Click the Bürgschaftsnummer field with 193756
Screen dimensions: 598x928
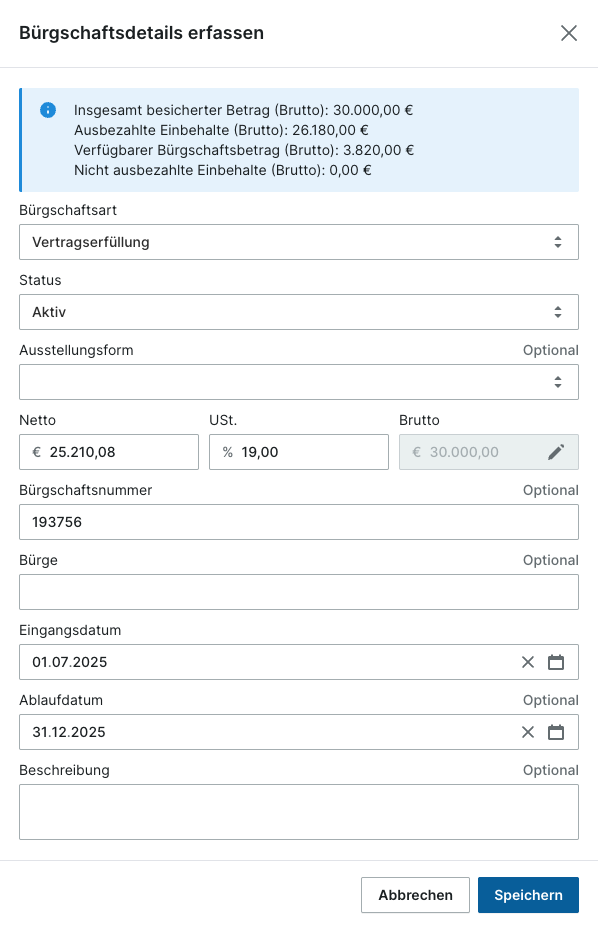(299, 522)
